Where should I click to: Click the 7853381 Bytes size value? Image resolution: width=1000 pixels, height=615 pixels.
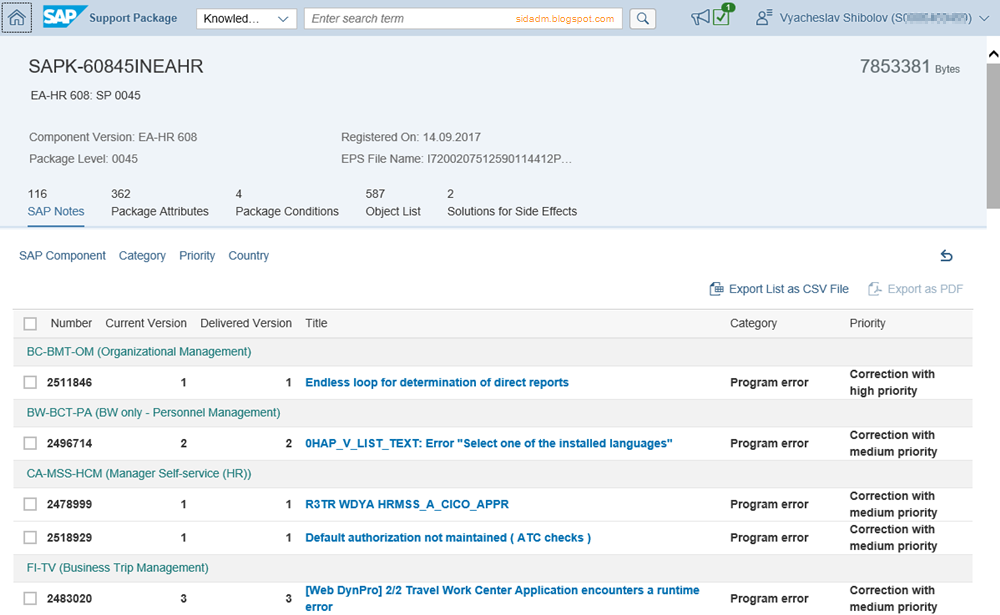pyautogui.click(x=909, y=66)
